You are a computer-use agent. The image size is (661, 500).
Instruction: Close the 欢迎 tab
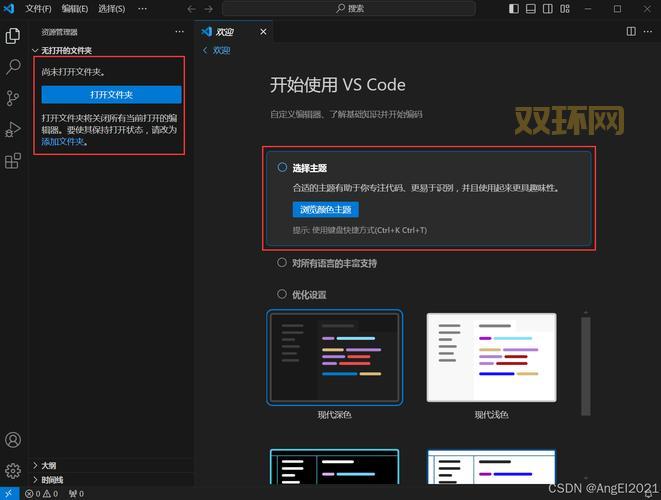click(x=263, y=32)
